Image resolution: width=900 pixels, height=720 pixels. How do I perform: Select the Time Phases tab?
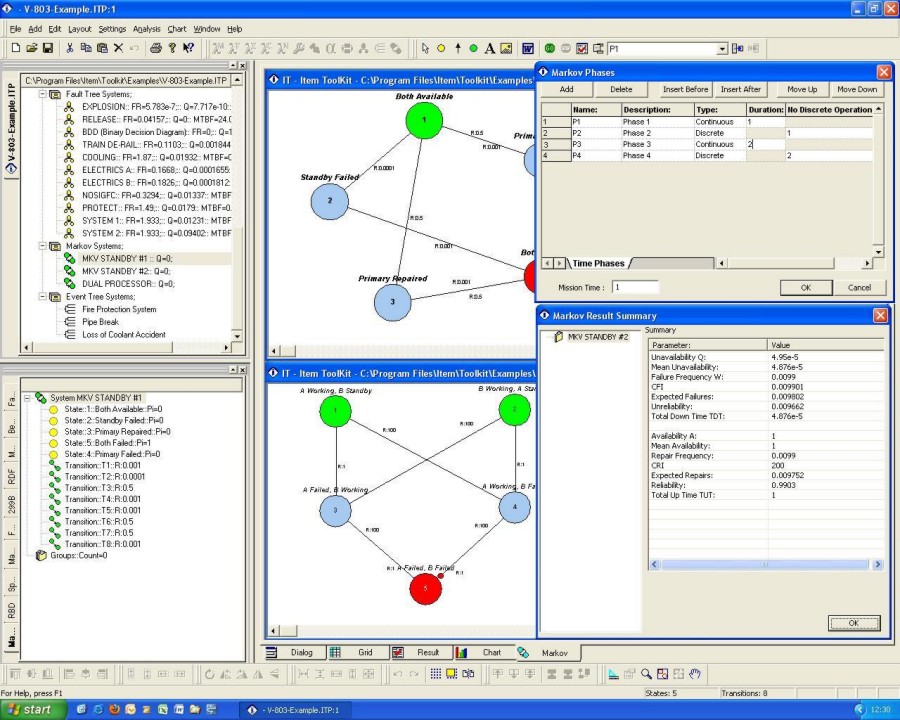point(598,263)
